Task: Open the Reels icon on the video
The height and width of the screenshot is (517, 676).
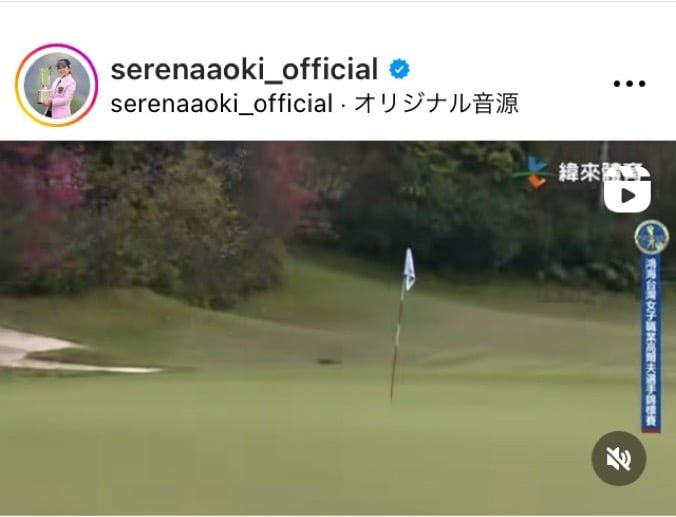Action: click(x=627, y=190)
